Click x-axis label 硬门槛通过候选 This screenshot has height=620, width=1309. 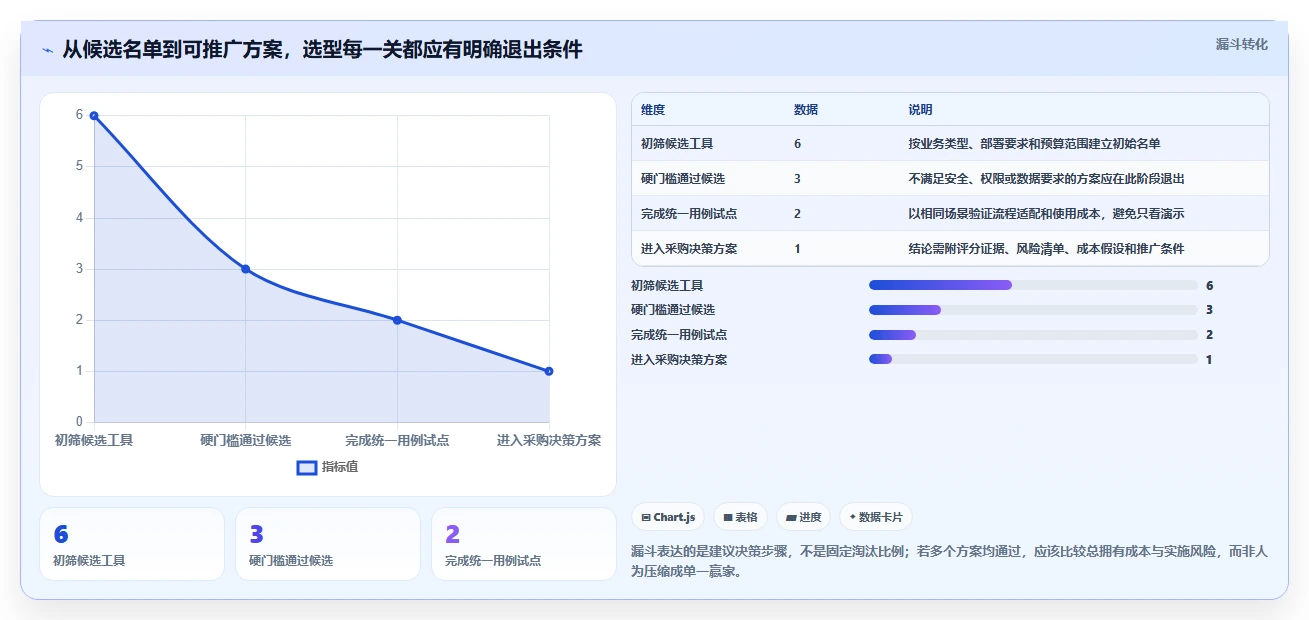coord(246,440)
